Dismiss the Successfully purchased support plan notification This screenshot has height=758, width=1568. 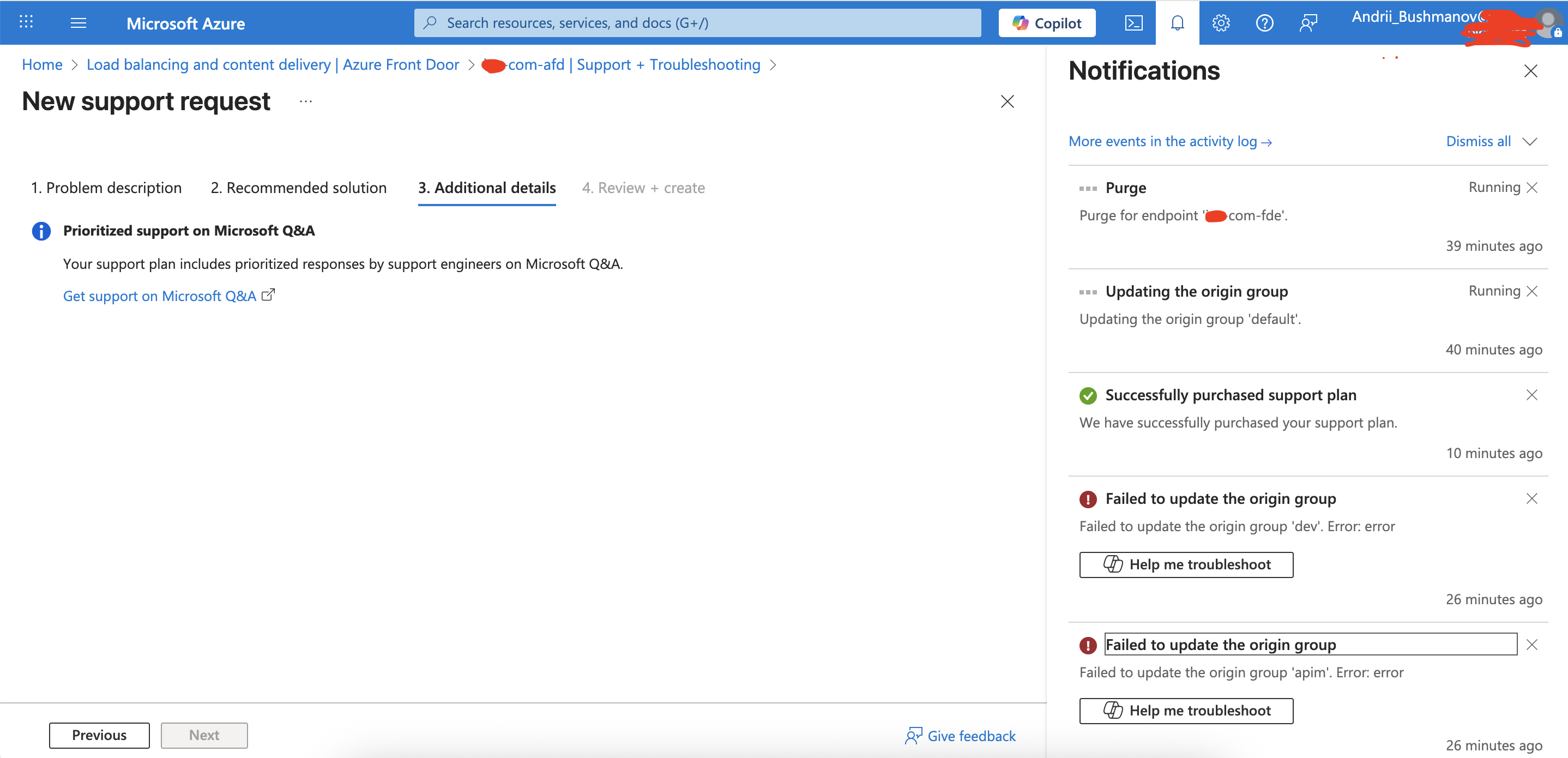pyautogui.click(x=1532, y=395)
